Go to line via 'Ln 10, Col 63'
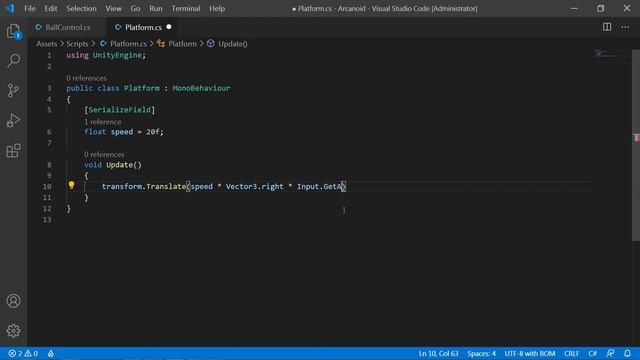640x360 pixels. [438, 353]
